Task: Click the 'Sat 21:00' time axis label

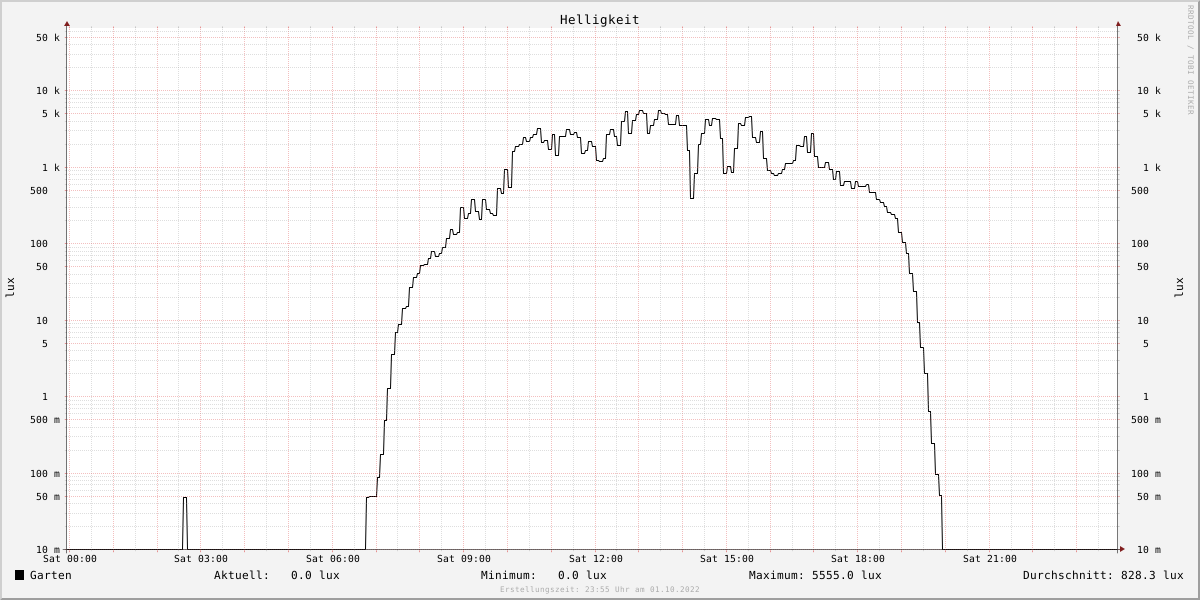Action: pyautogui.click(x=990, y=559)
